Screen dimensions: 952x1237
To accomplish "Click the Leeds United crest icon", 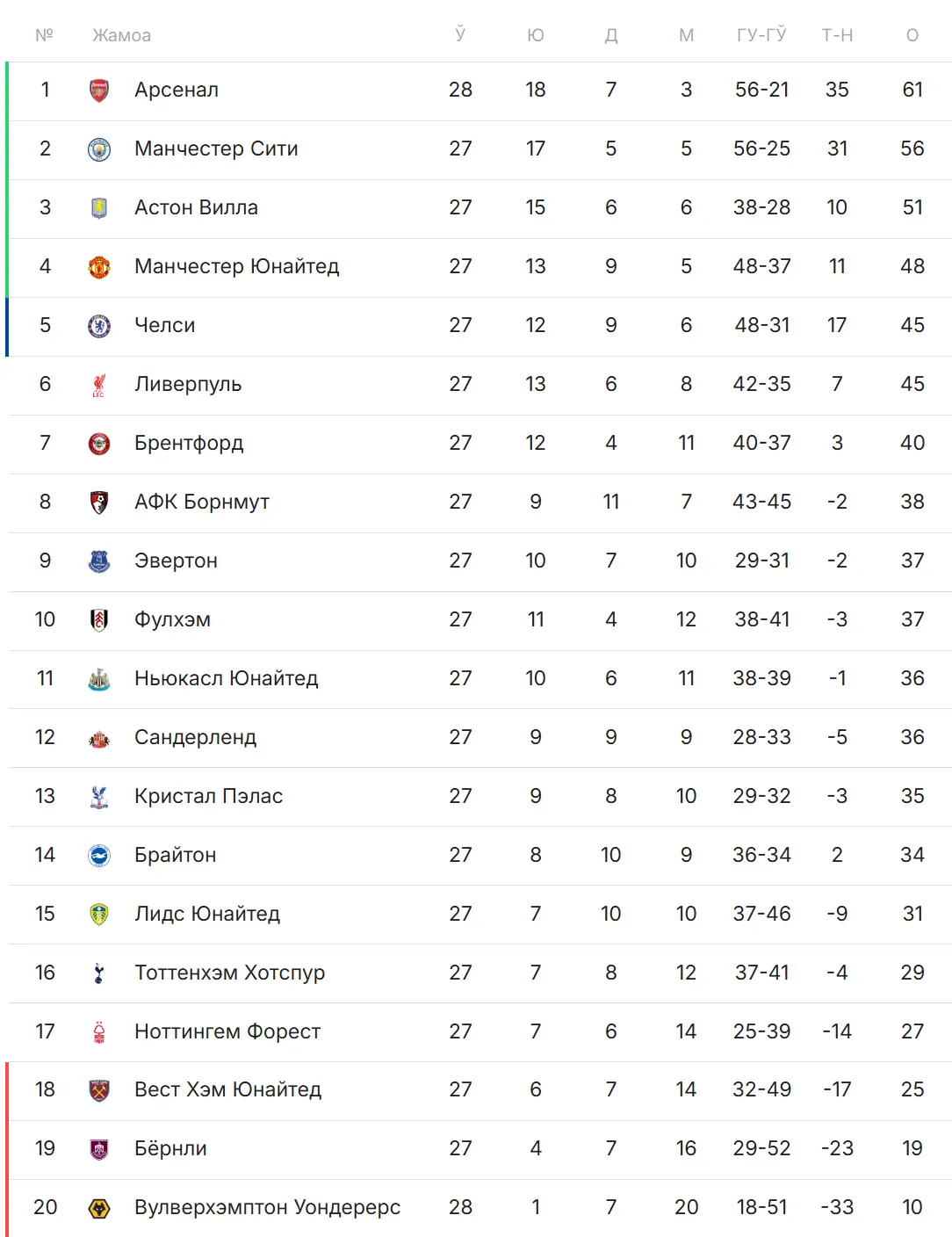I will [x=99, y=914].
